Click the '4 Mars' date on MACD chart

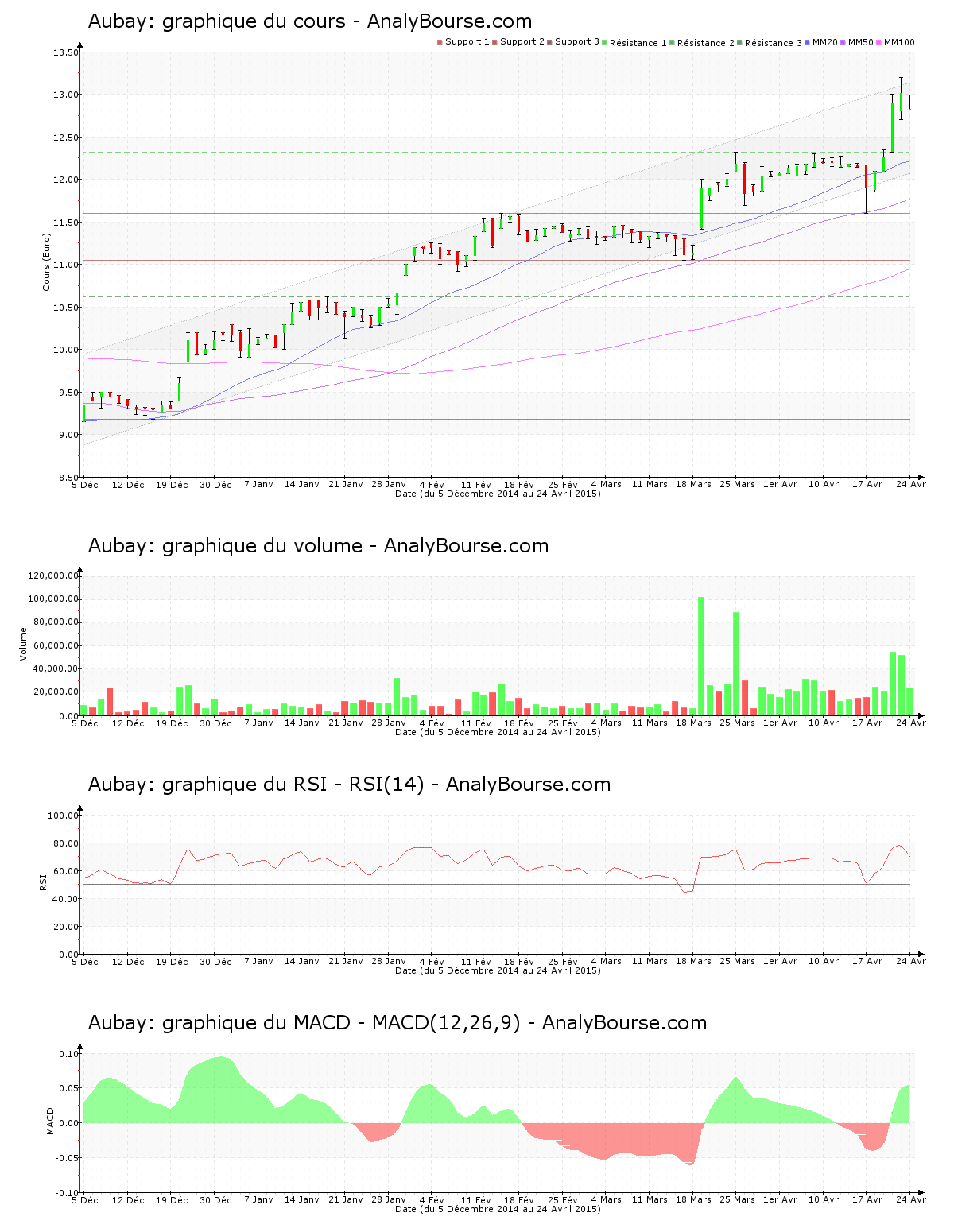pos(606,1199)
